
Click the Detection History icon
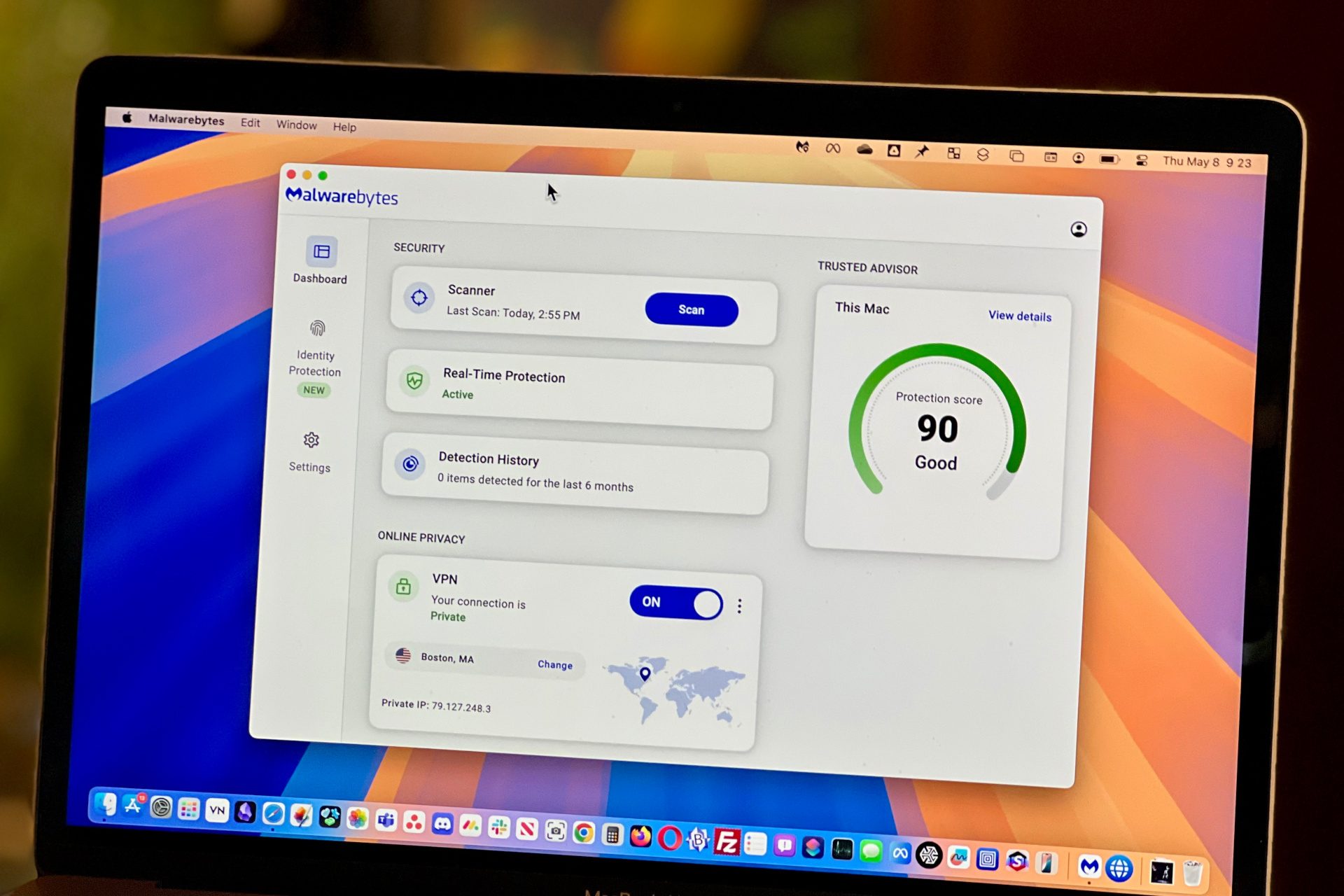[410, 464]
